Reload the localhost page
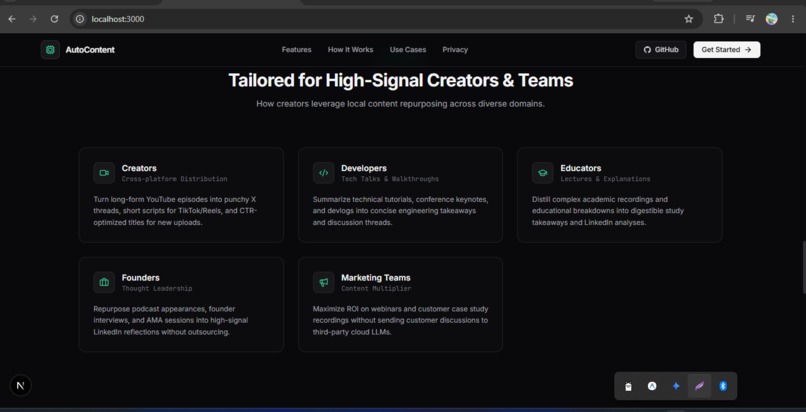 click(x=54, y=19)
